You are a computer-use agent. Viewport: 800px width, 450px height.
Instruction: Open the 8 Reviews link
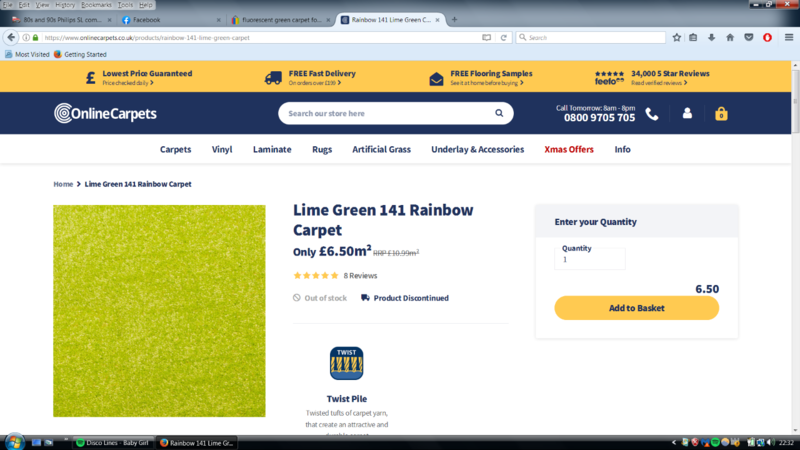point(360,276)
